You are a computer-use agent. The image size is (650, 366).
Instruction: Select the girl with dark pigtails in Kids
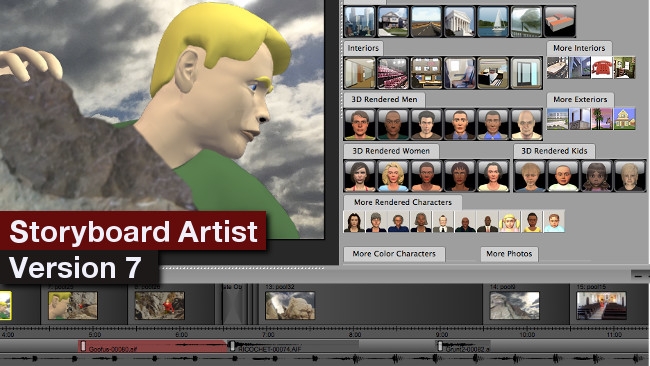click(x=596, y=176)
